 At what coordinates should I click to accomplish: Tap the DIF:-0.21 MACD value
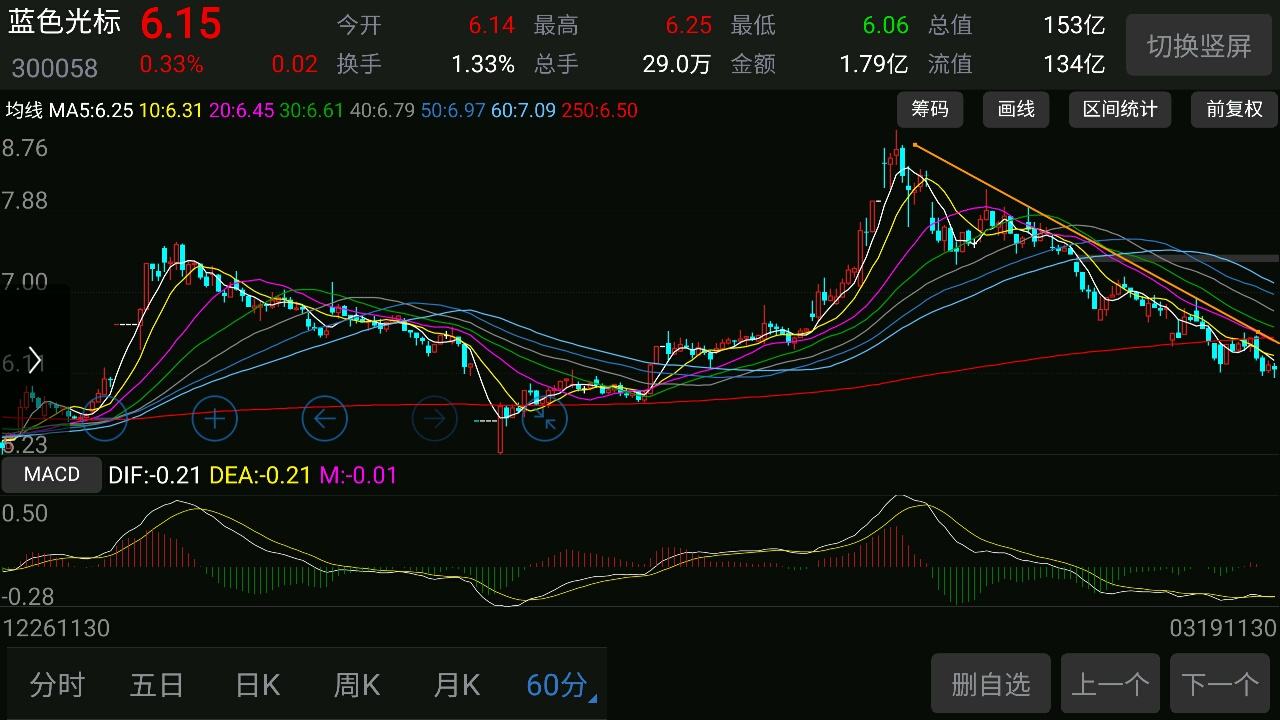[x=155, y=475]
